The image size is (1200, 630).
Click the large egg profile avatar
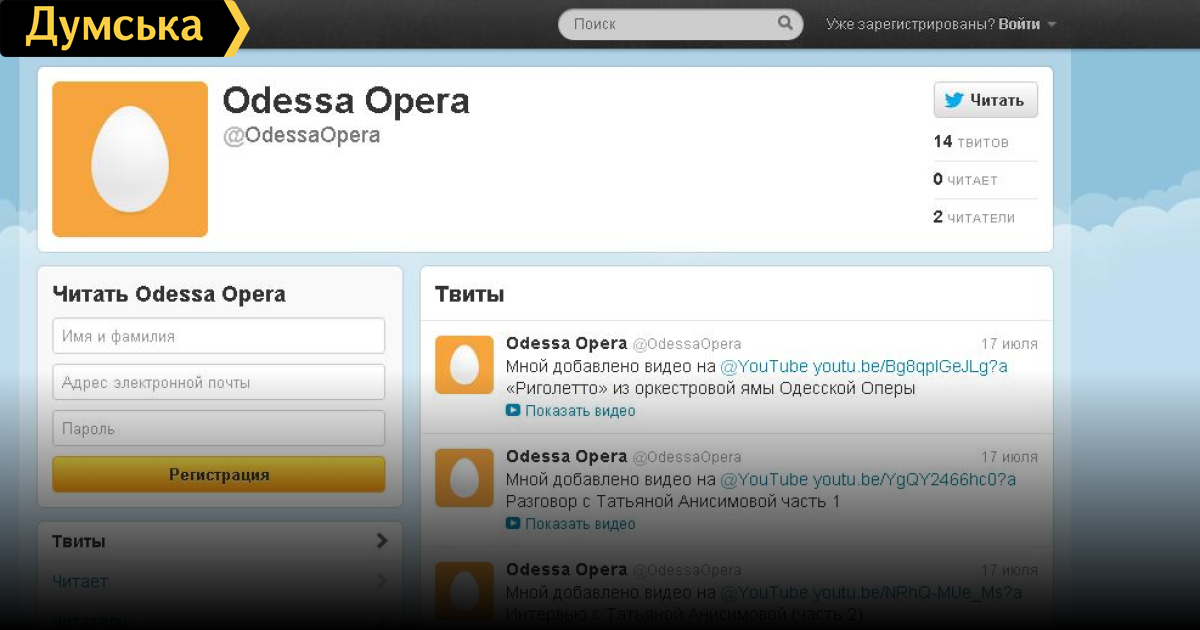click(x=130, y=159)
